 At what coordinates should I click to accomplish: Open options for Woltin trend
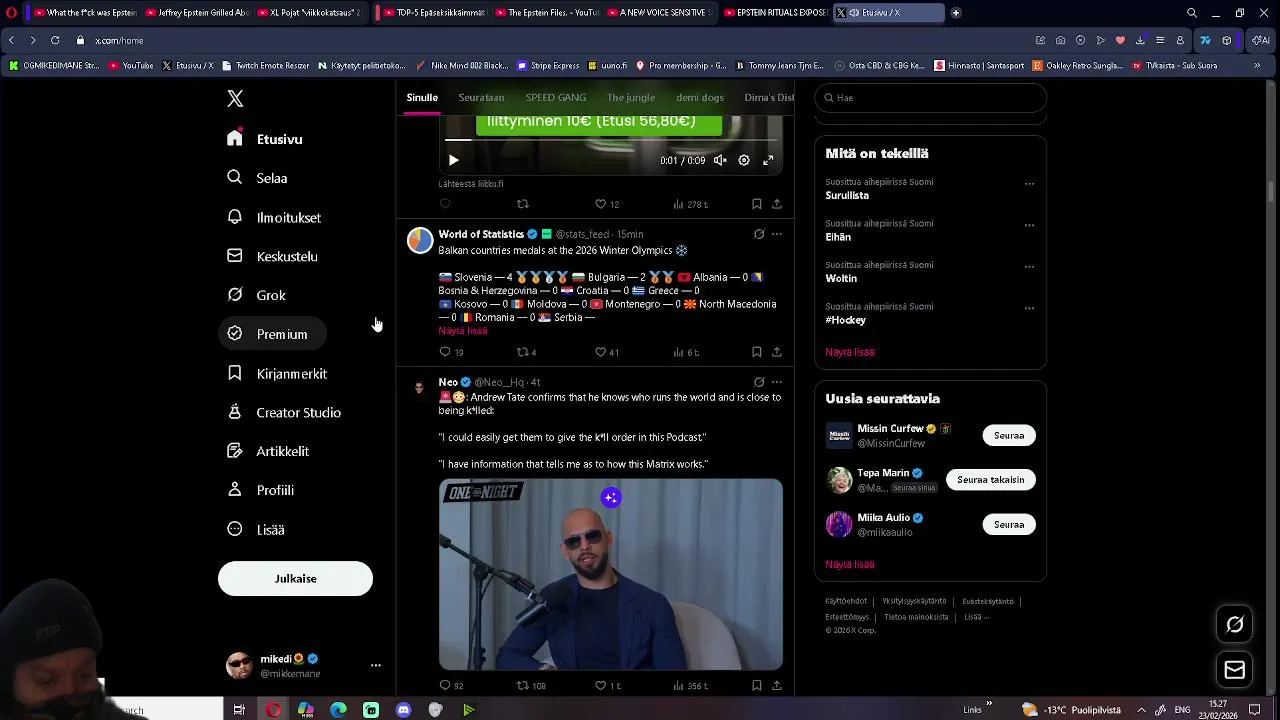tap(1029, 267)
